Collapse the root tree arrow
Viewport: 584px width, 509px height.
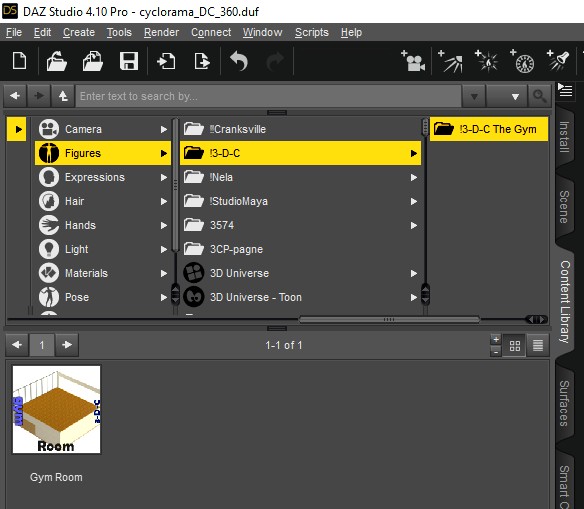click(17, 129)
